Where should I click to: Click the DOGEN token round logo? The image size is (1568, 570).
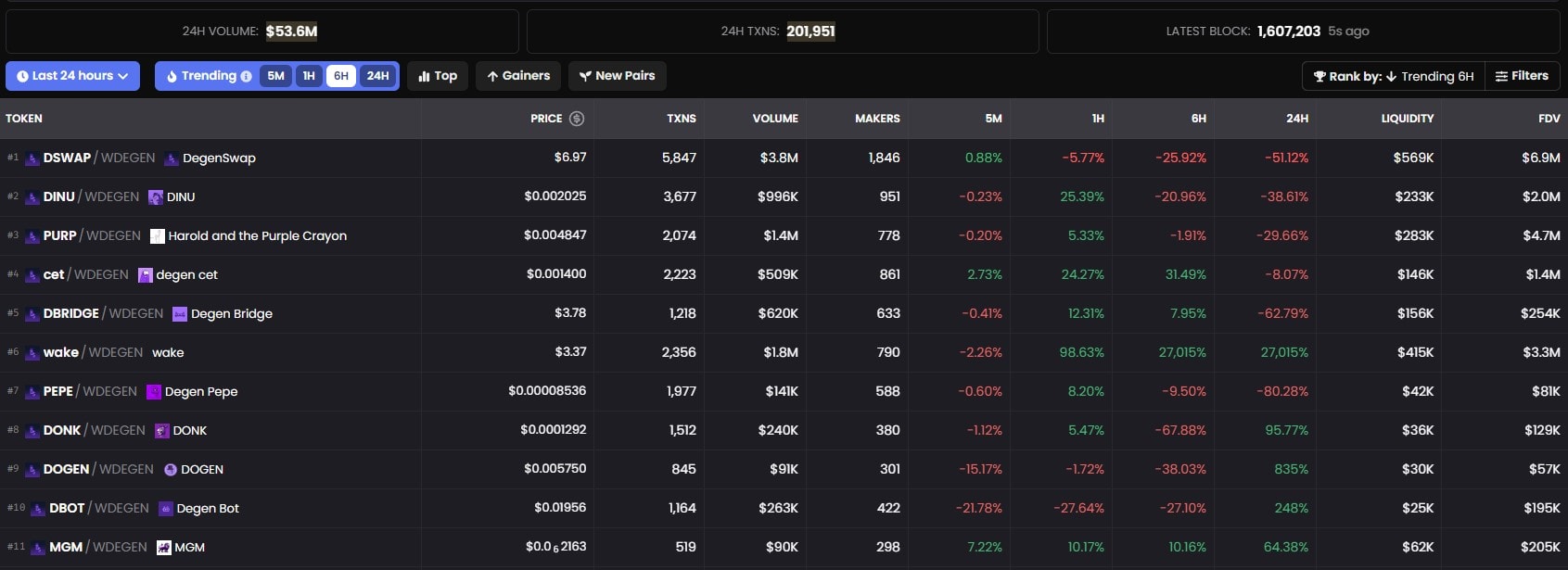(171, 470)
